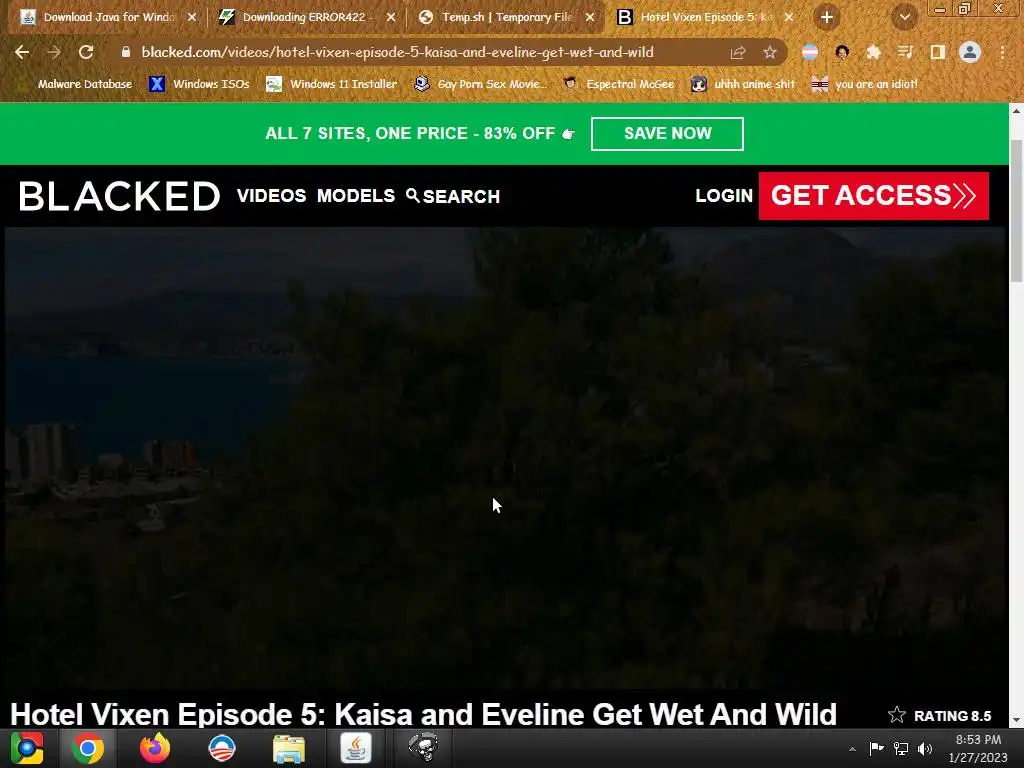Screen dimensions: 1024x768
Task: Show the Chrome side panel
Action: 937,52
